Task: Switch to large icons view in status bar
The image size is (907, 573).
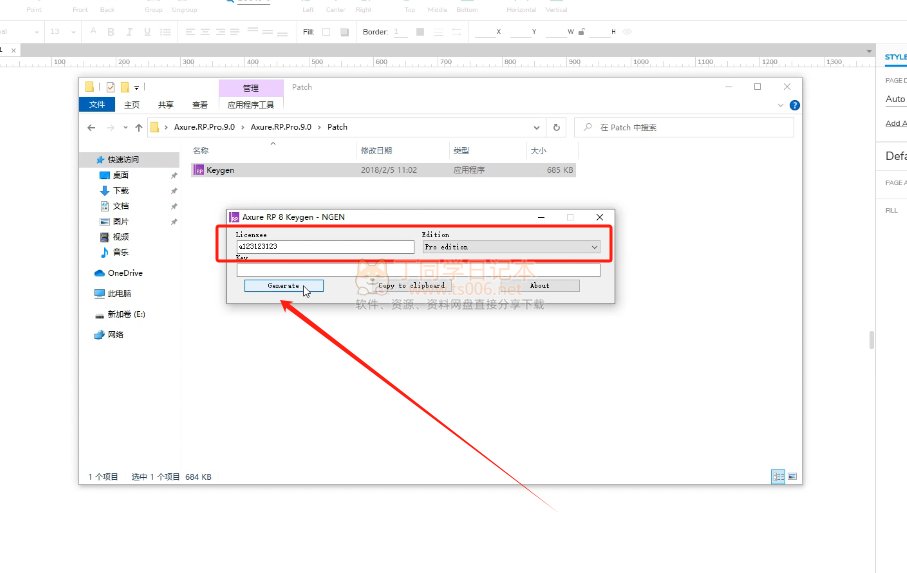Action: [x=793, y=477]
